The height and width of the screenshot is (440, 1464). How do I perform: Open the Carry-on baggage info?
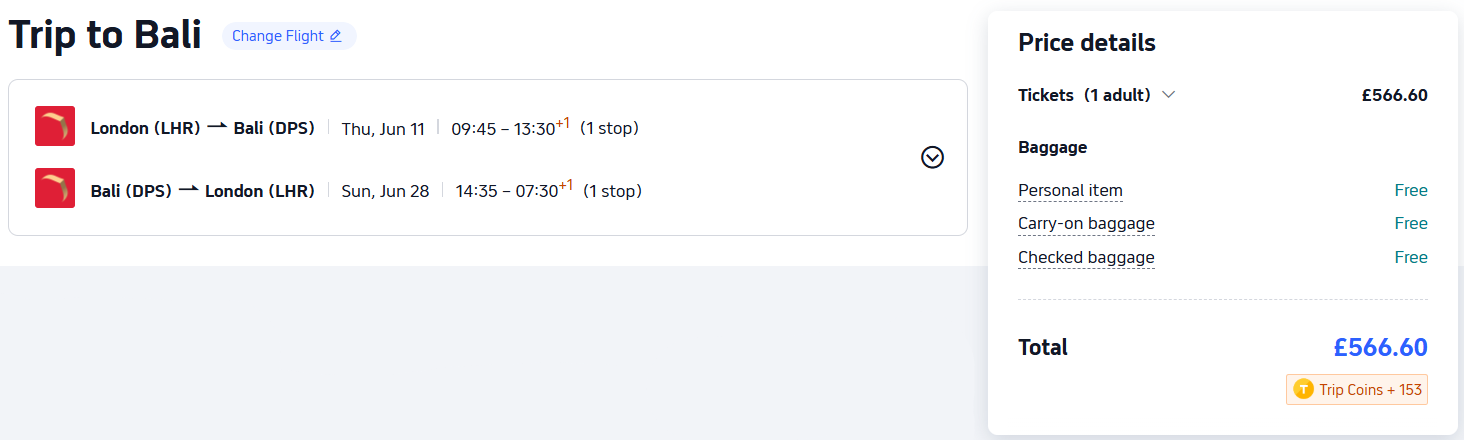pyautogui.click(x=1086, y=223)
